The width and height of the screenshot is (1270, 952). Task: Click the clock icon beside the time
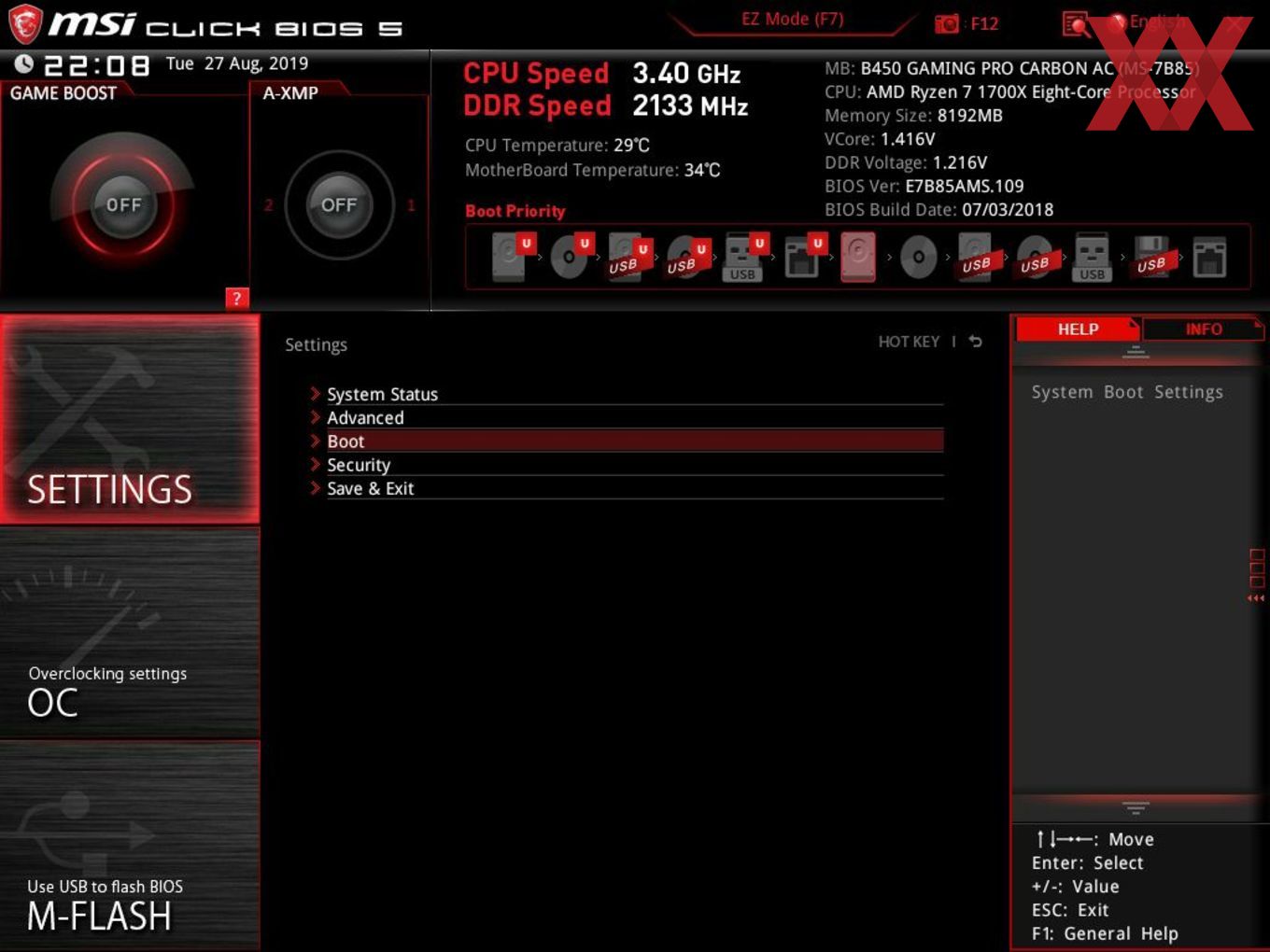pos(23,63)
